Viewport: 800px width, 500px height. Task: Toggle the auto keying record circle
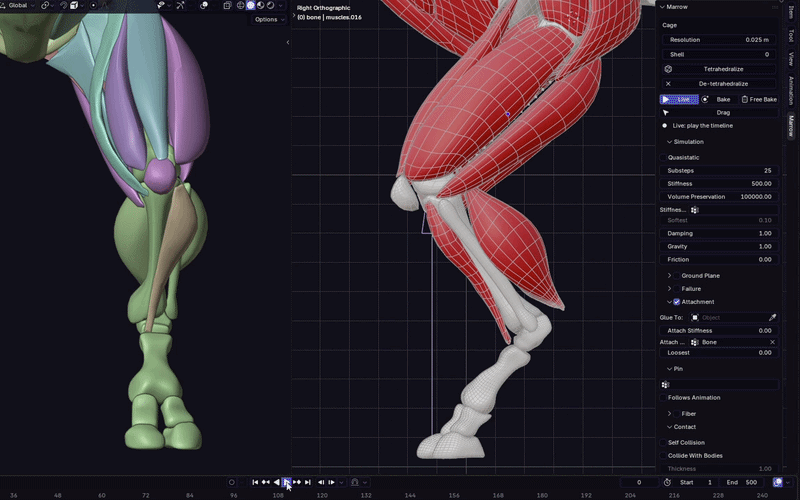click(232, 482)
